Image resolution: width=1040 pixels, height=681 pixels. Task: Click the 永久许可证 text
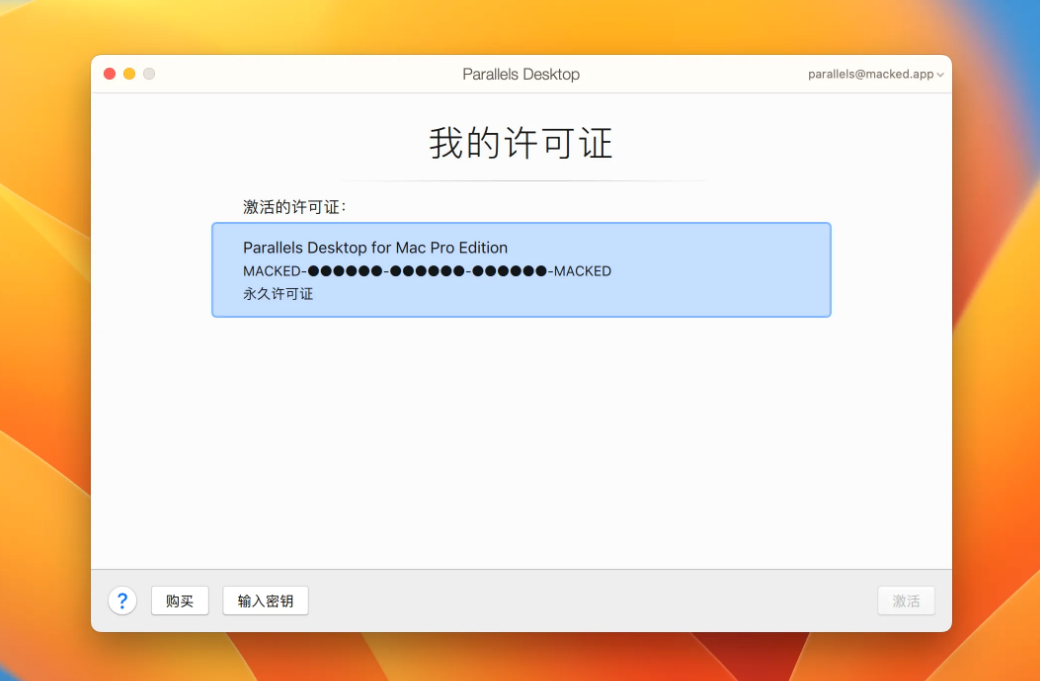click(x=278, y=294)
